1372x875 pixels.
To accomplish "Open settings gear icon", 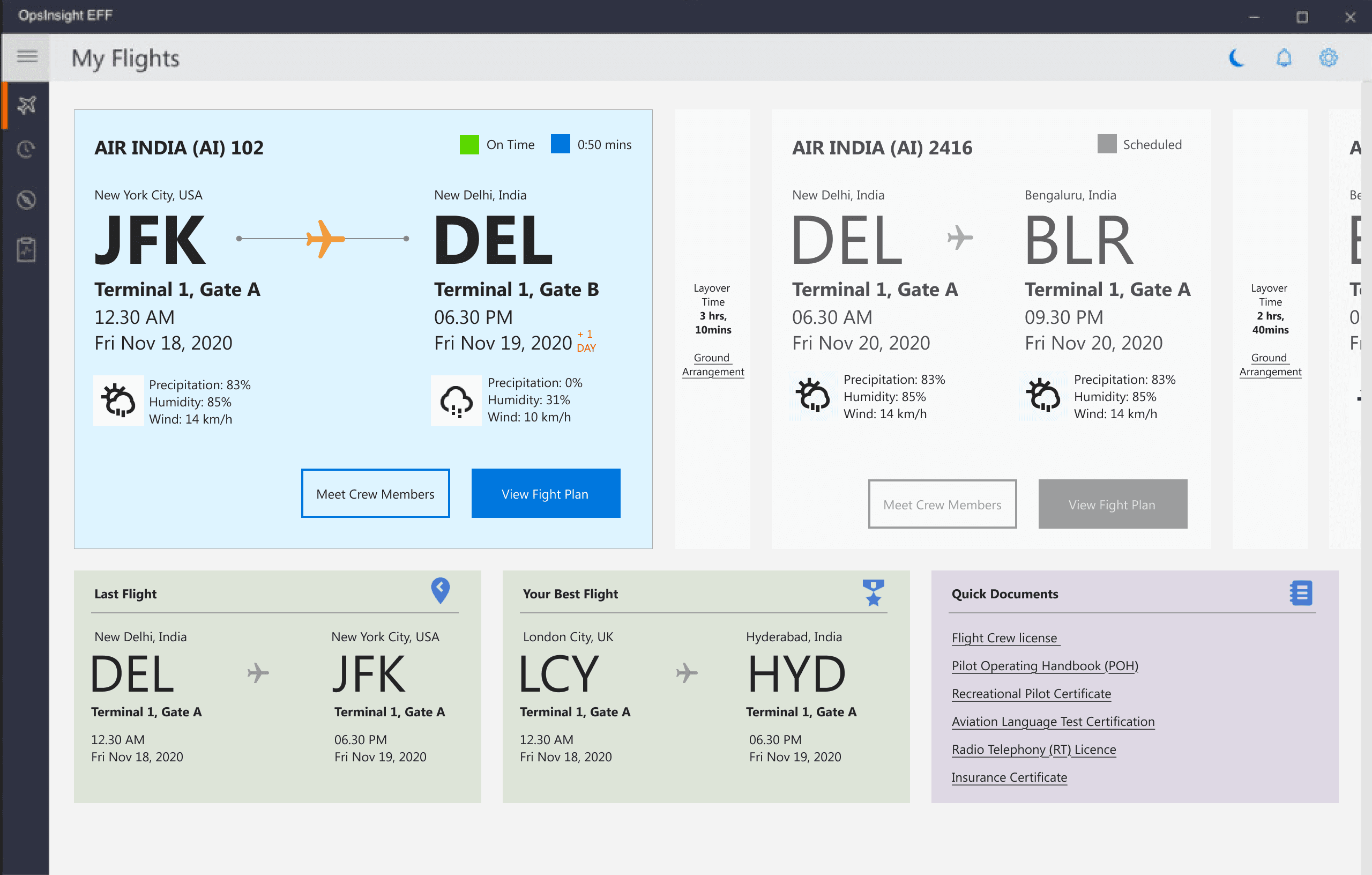I will (x=1328, y=57).
